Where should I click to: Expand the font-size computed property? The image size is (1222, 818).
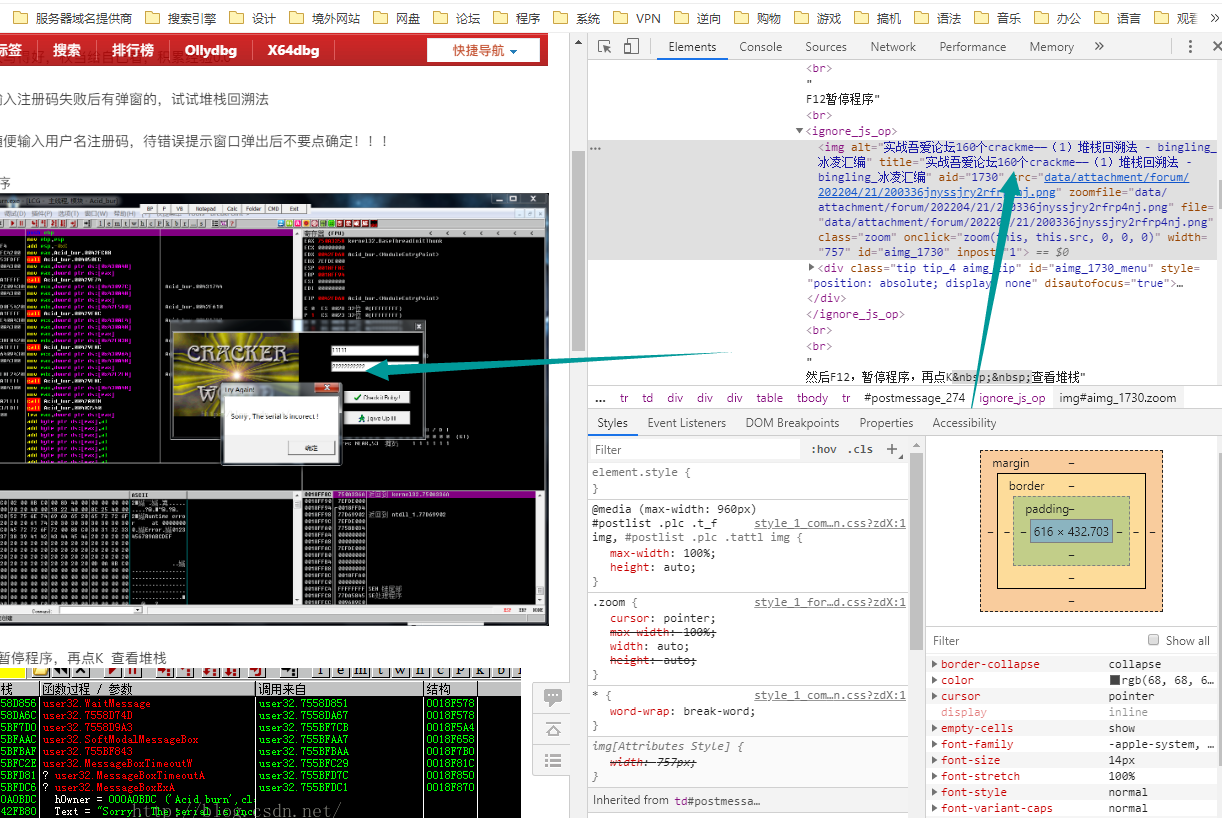click(935, 760)
